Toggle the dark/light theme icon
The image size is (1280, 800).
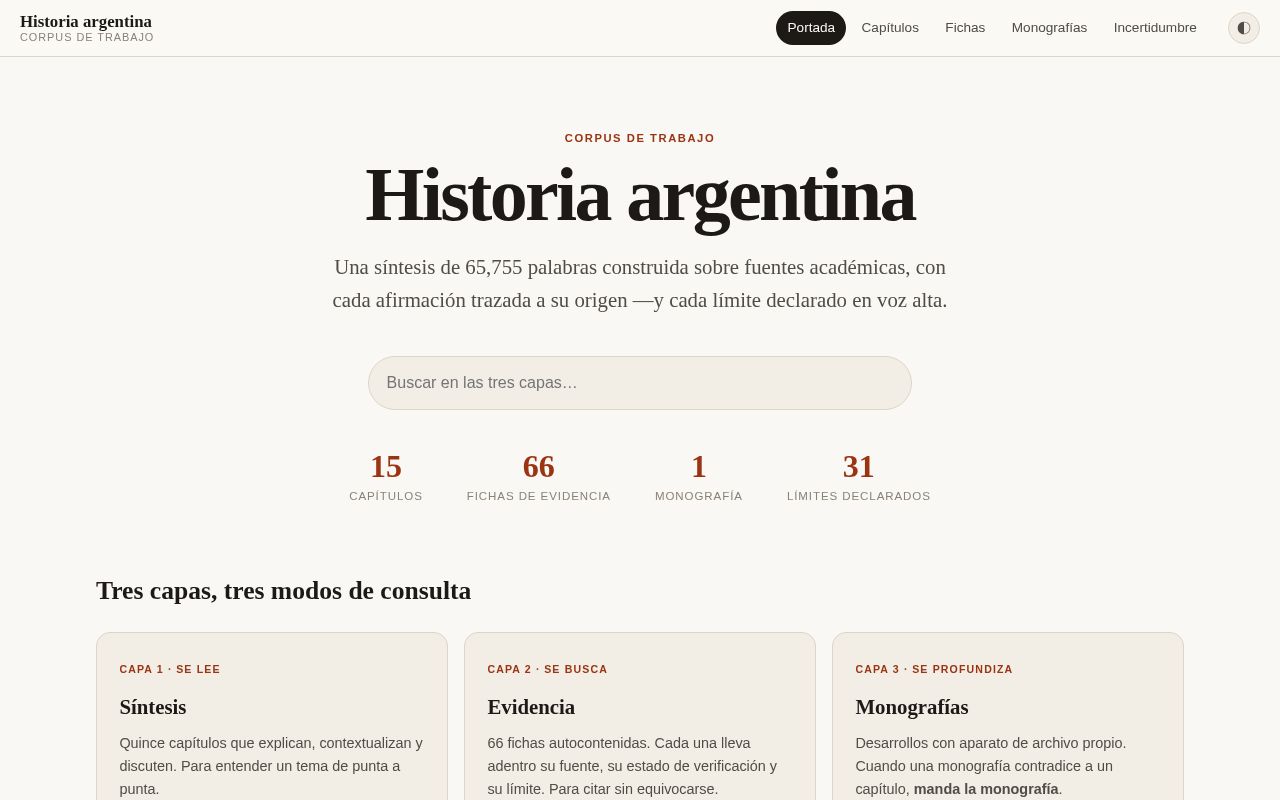(x=1244, y=28)
